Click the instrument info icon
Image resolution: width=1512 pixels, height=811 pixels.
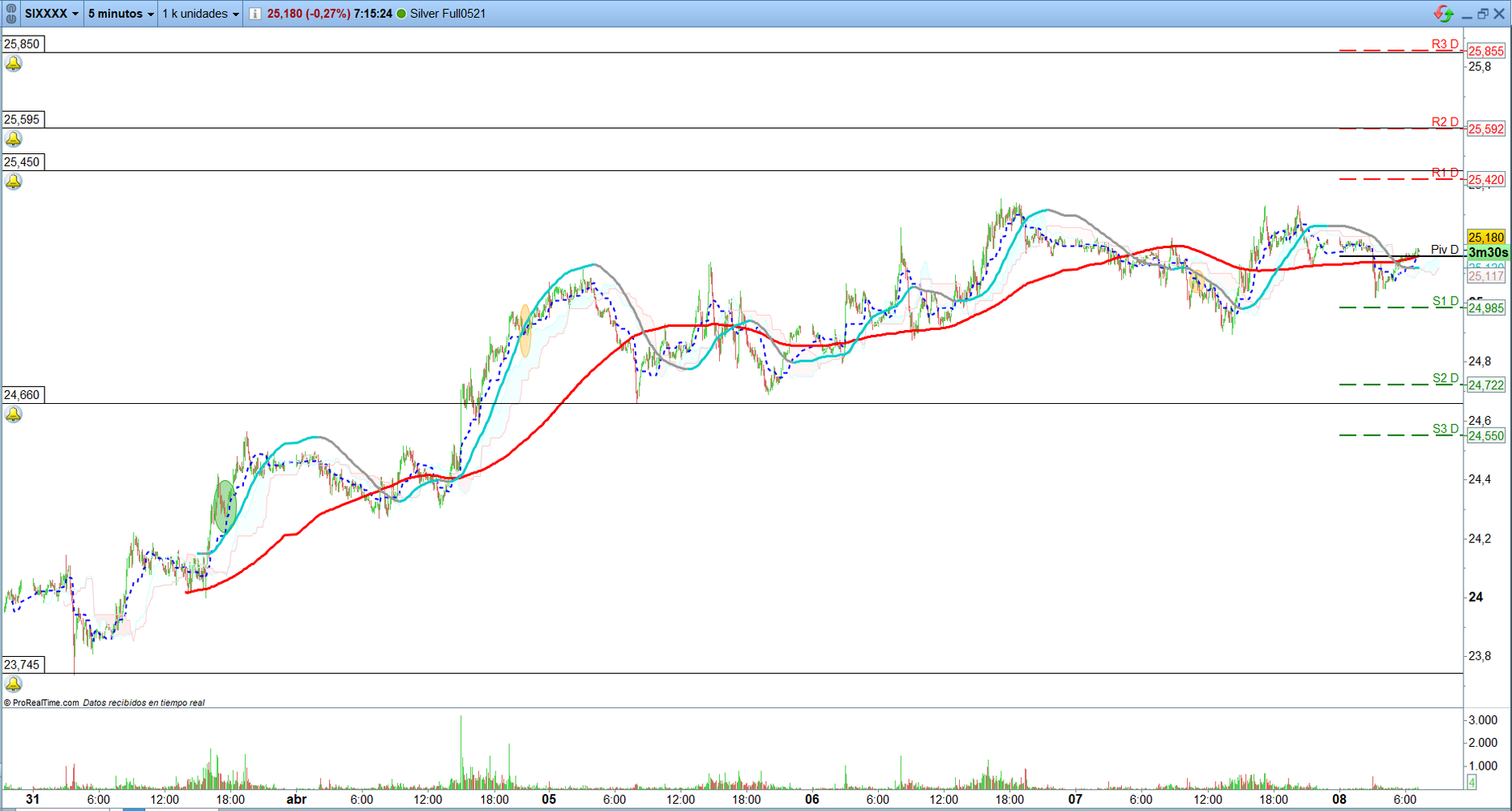255,14
